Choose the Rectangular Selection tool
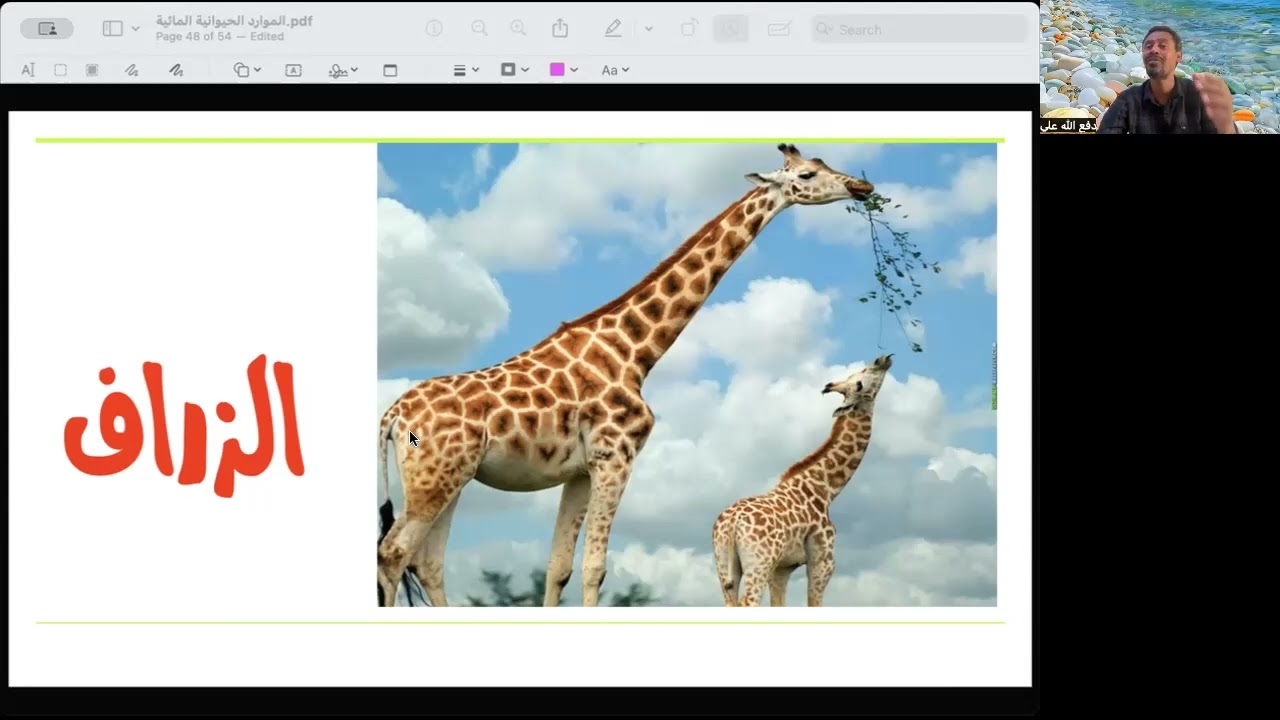1280x720 pixels. click(x=60, y=70)
